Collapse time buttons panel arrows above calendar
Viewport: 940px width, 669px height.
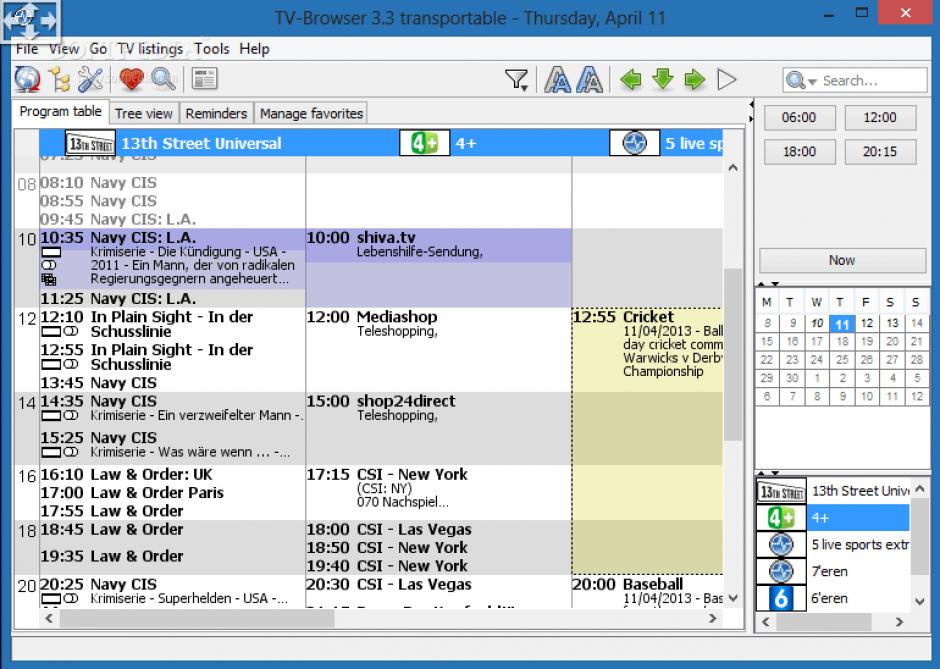767,284
